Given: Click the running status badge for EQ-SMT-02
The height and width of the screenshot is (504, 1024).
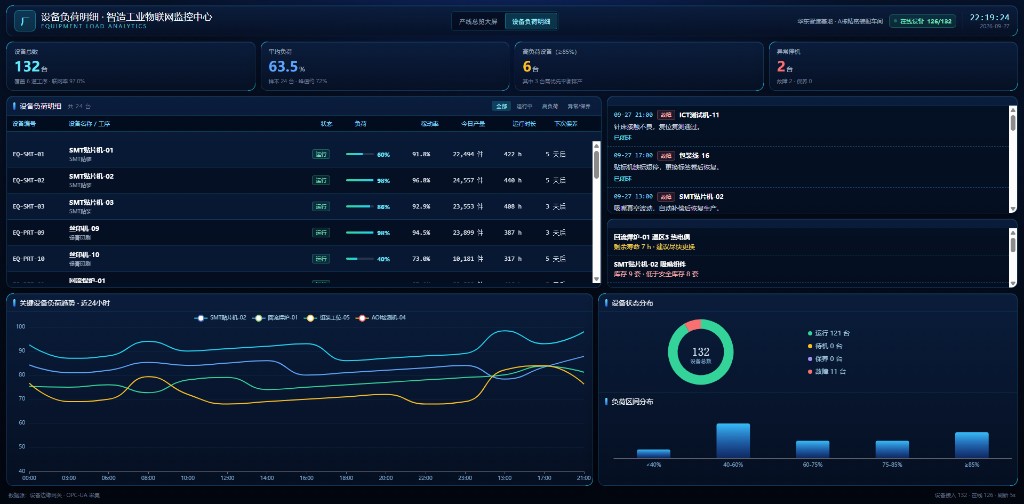Looking at the screenshot, I should (x=321, y=180).
